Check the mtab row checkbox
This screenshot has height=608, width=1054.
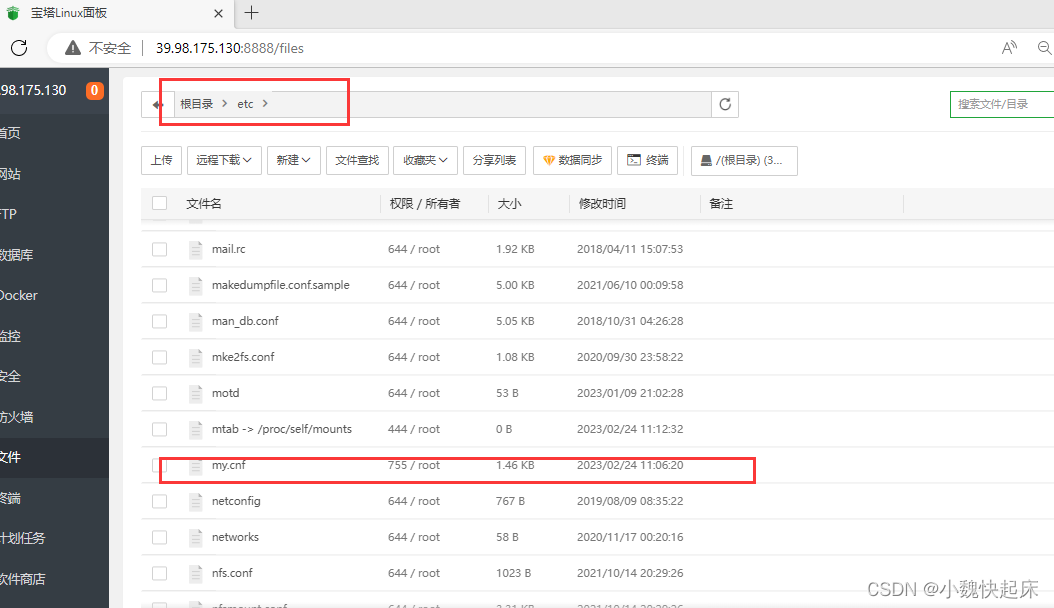click(x=159, y=429)
